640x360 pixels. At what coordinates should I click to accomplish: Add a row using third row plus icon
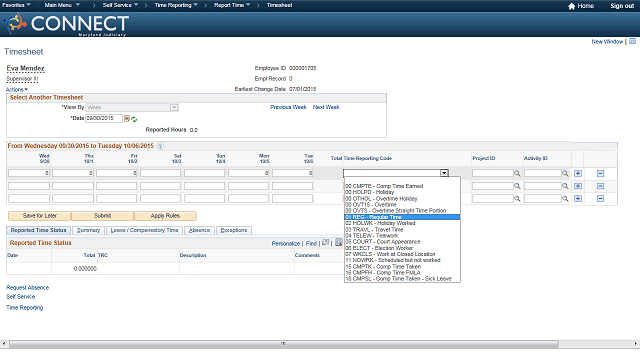578,199
